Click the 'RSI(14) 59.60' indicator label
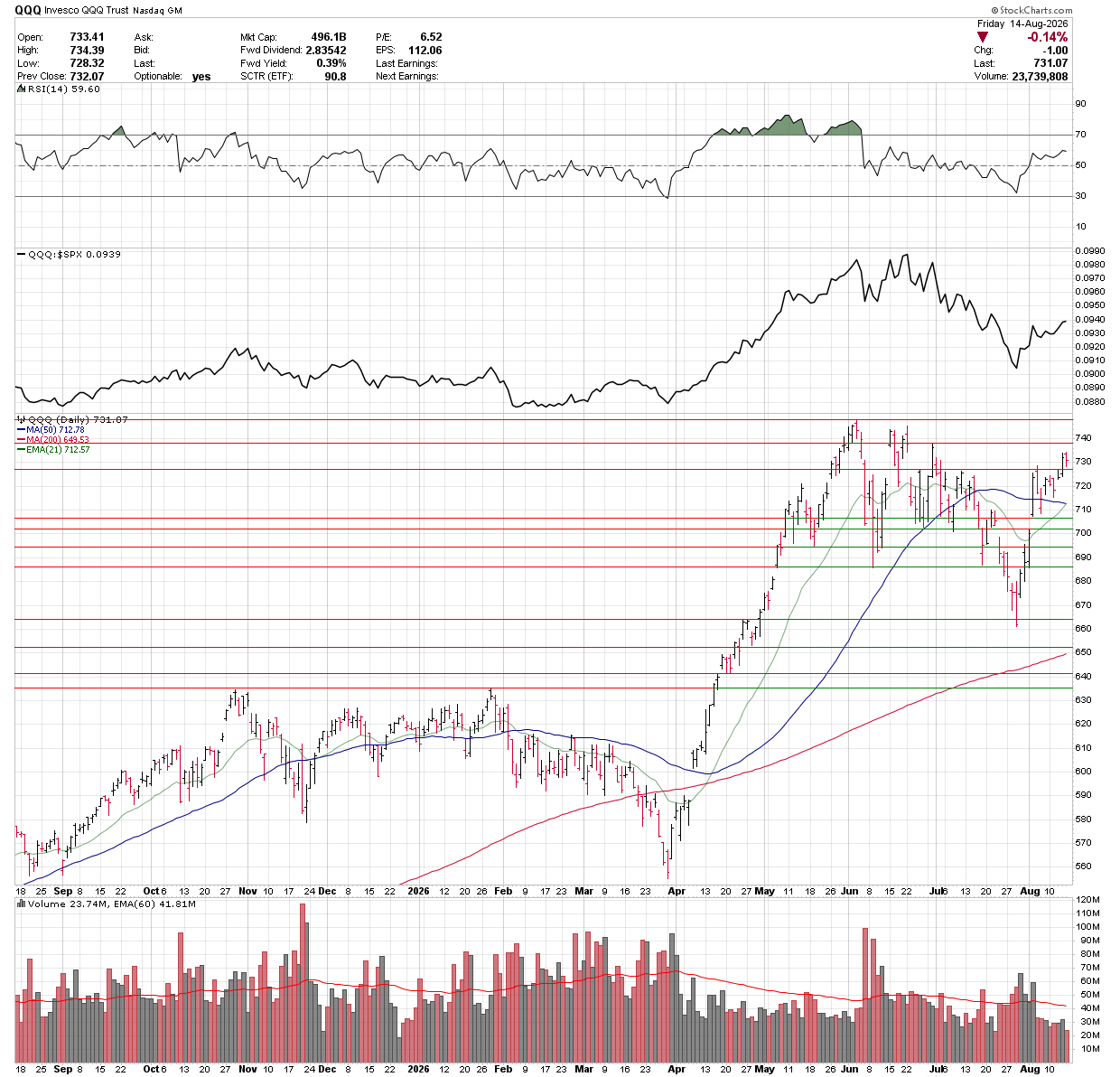 pyautogui.click(x=63, y=89)
